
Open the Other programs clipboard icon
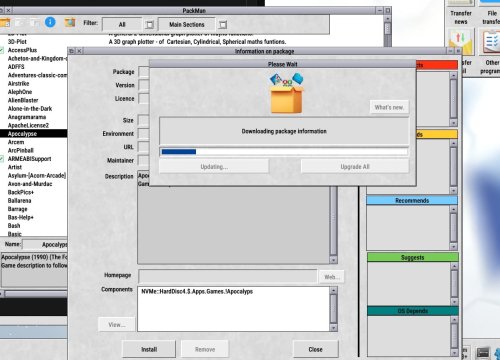(490, 42)
